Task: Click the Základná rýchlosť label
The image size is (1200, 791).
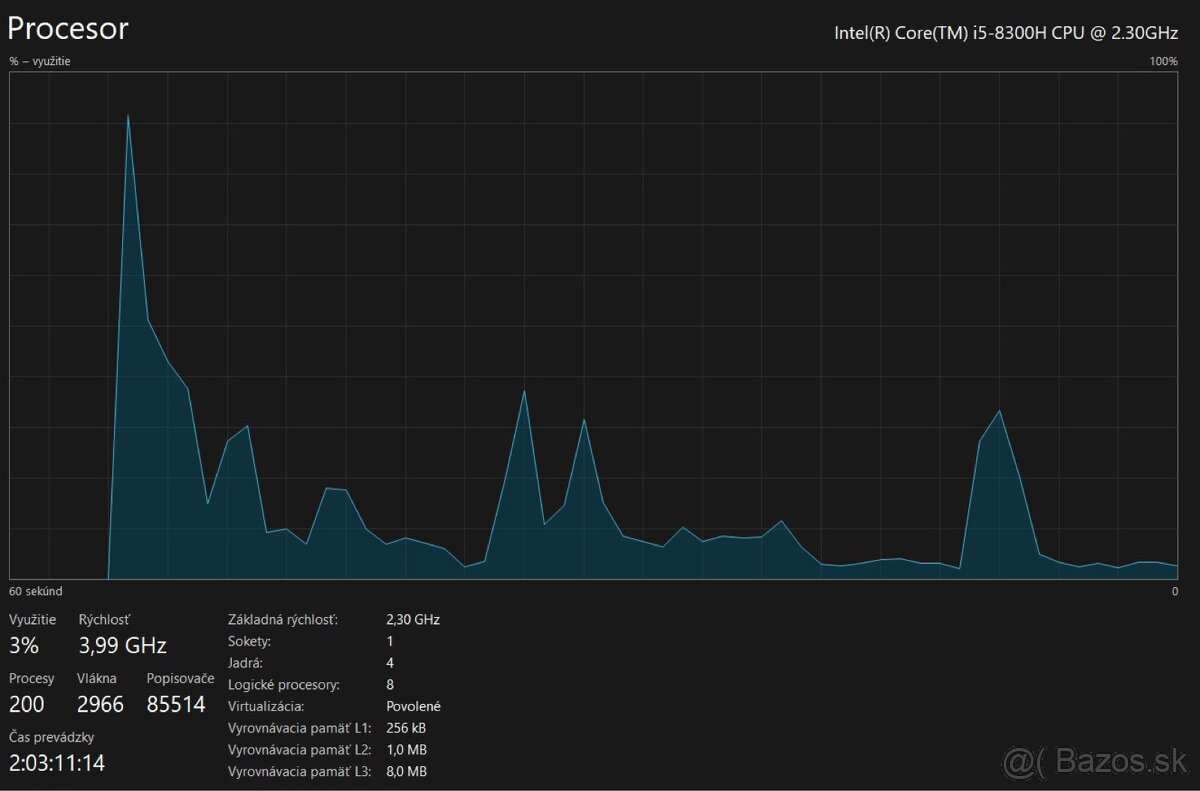Action: click(x=283, y=620)
